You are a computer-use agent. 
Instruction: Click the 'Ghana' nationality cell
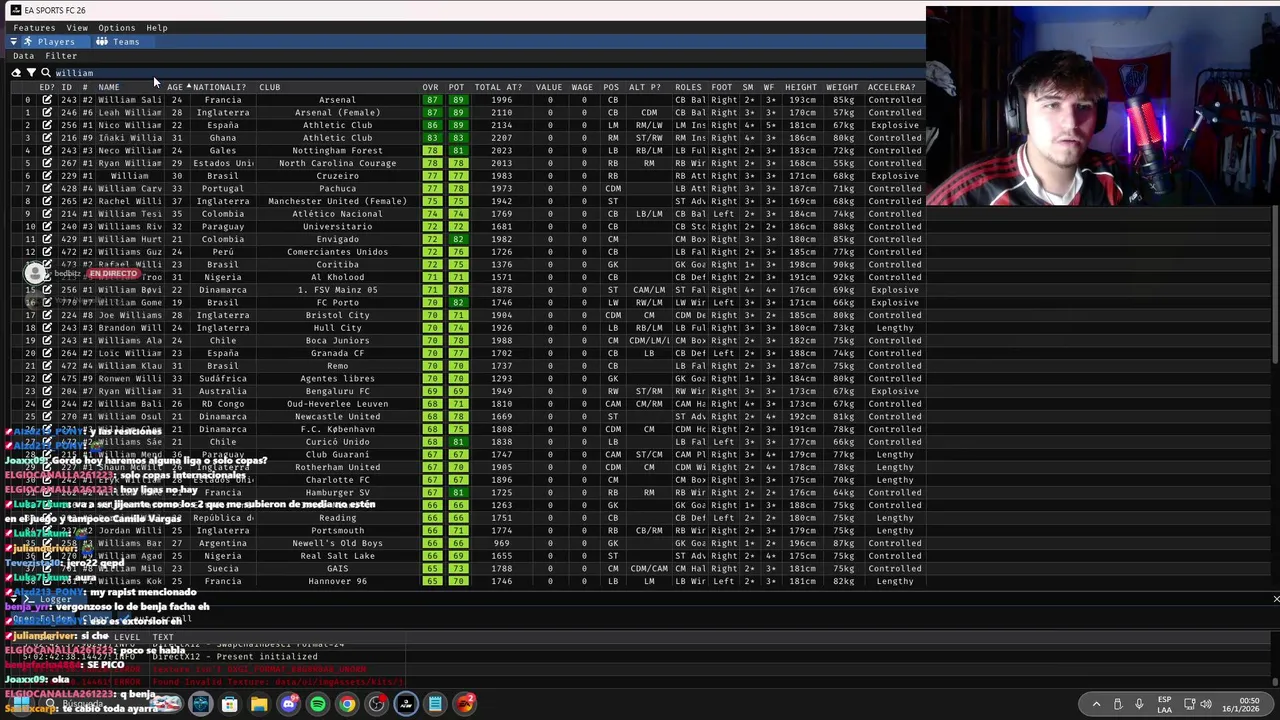[x=222, y=138]
